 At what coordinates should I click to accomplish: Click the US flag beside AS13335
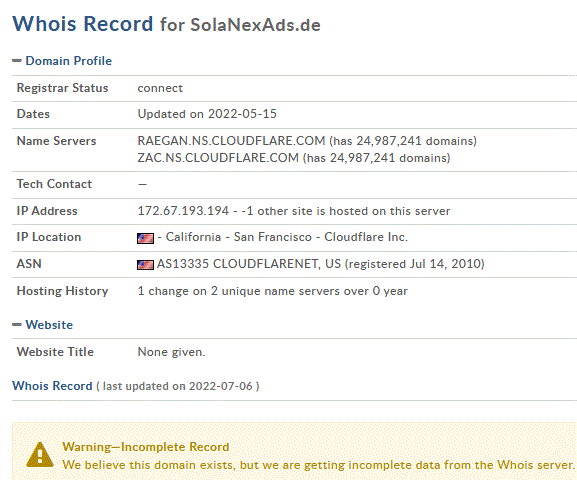click(145, 265)
